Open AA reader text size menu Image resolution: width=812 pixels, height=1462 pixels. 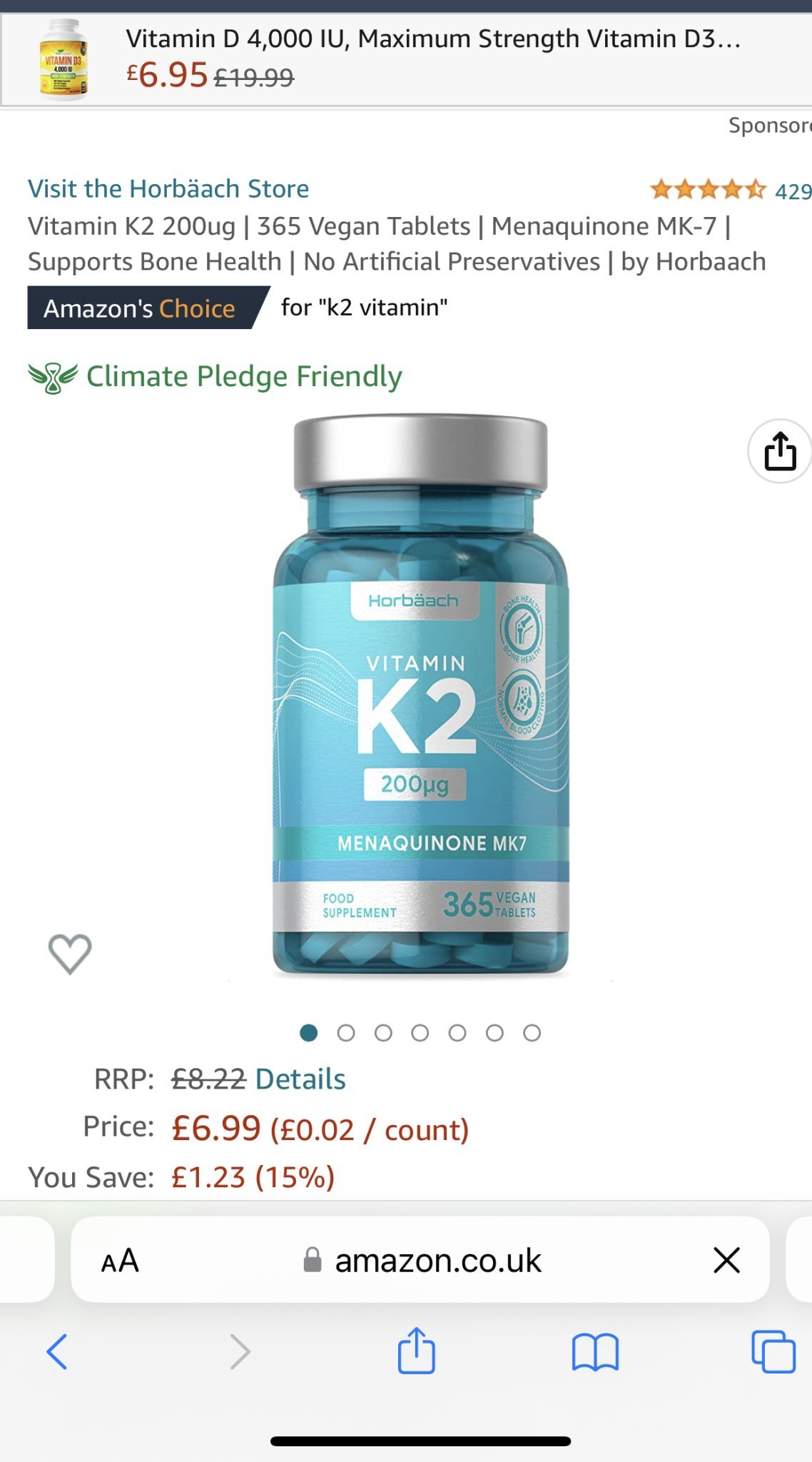pyautogui.click(x=120, y=1261)
